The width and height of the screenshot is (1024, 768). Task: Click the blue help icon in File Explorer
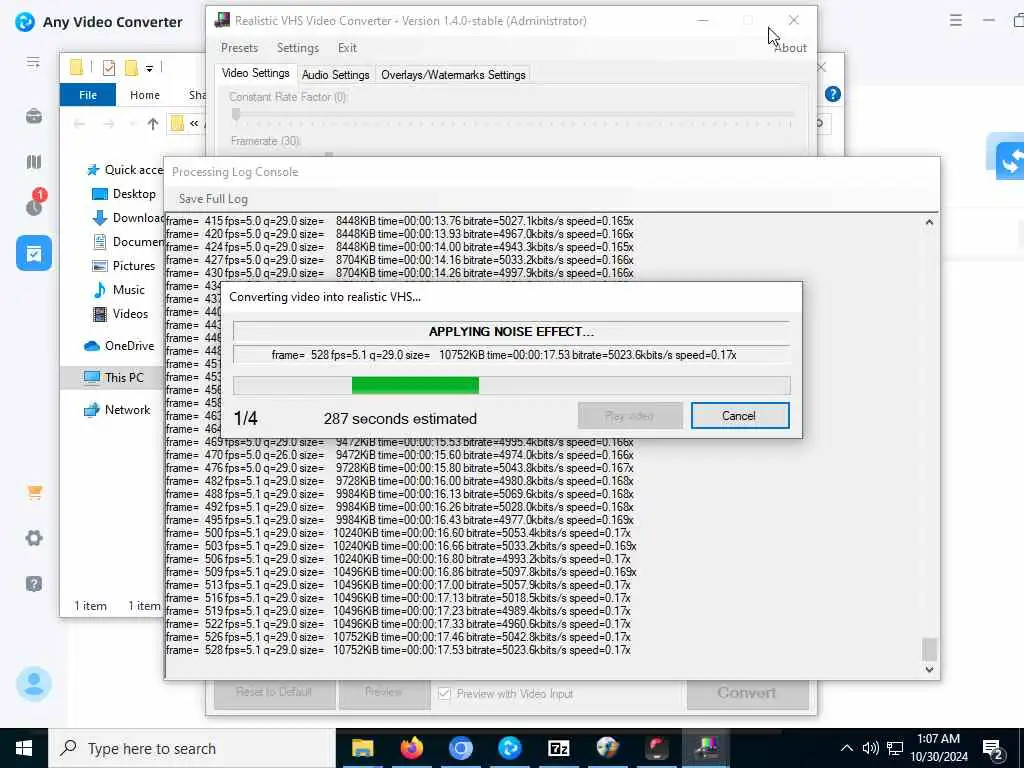point(833,94)
